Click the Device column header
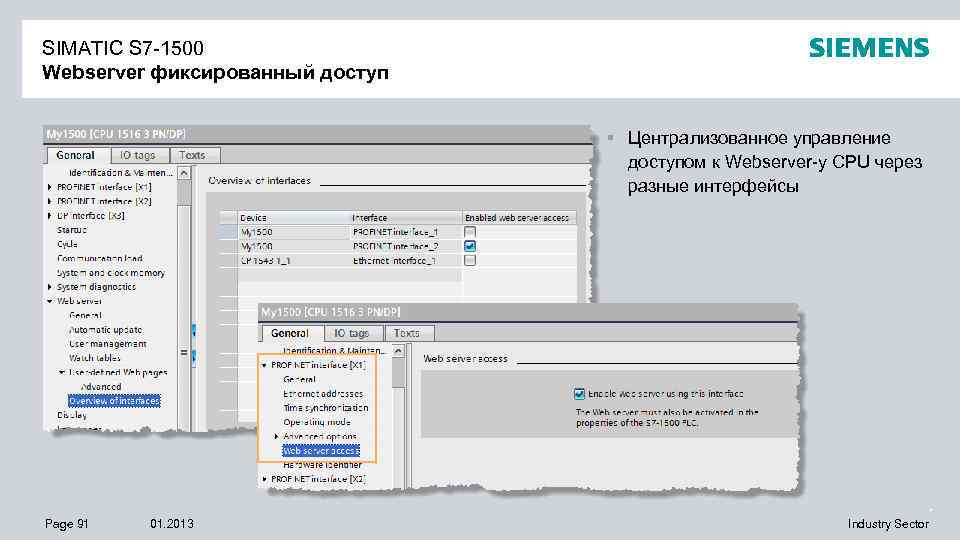 293,218
